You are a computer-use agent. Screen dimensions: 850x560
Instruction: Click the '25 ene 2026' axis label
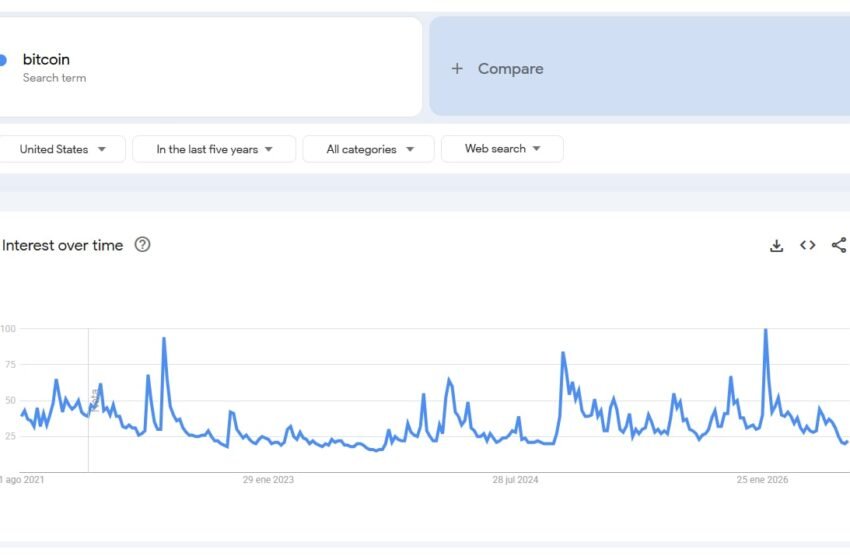point(762,480)
